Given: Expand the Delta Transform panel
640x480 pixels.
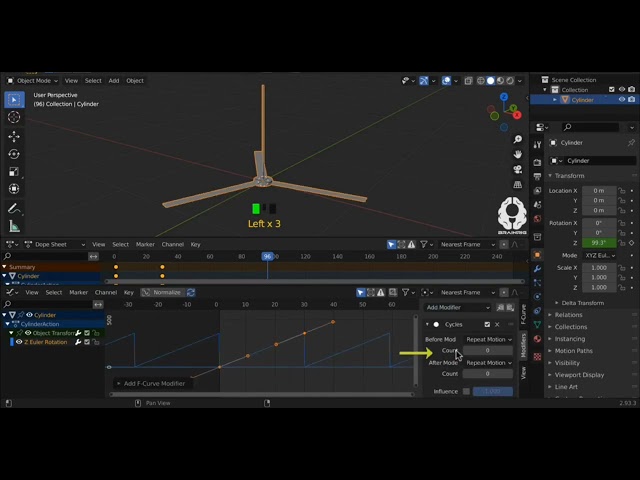Looking at the screenshot, I should pos(582,303).
